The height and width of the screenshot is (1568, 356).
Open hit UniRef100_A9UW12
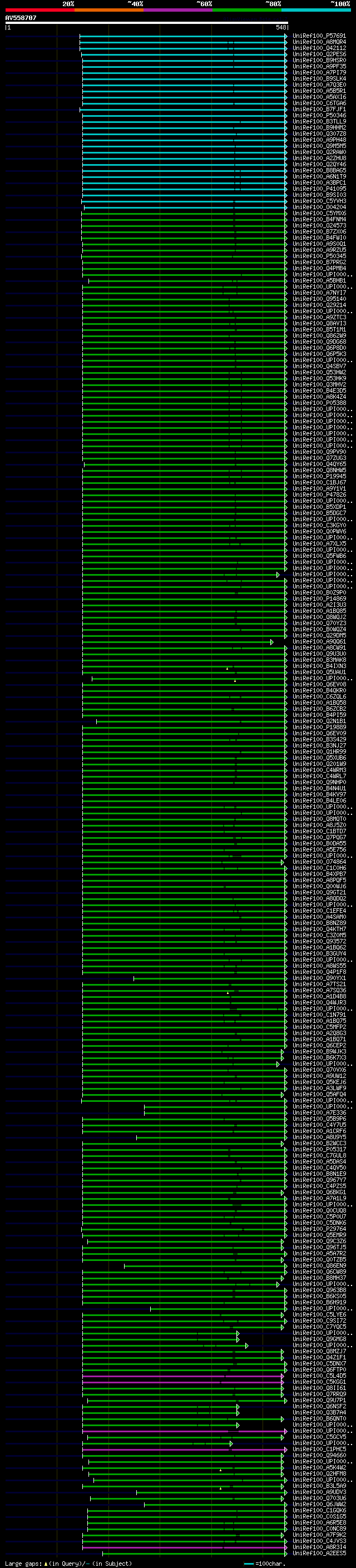click(319, 1076)
